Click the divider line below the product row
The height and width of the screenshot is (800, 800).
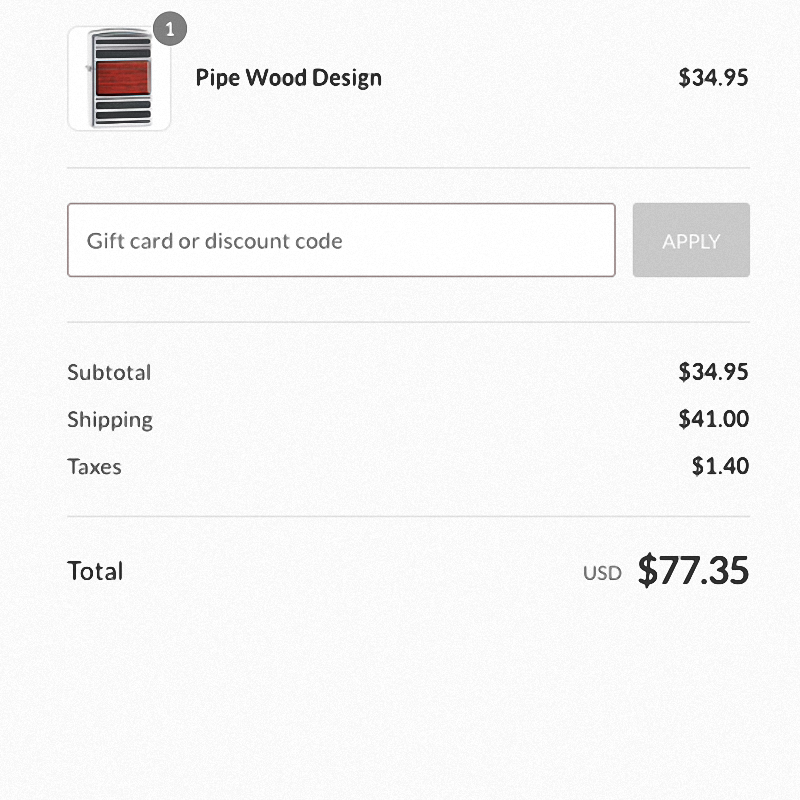(x=409, y=167)
